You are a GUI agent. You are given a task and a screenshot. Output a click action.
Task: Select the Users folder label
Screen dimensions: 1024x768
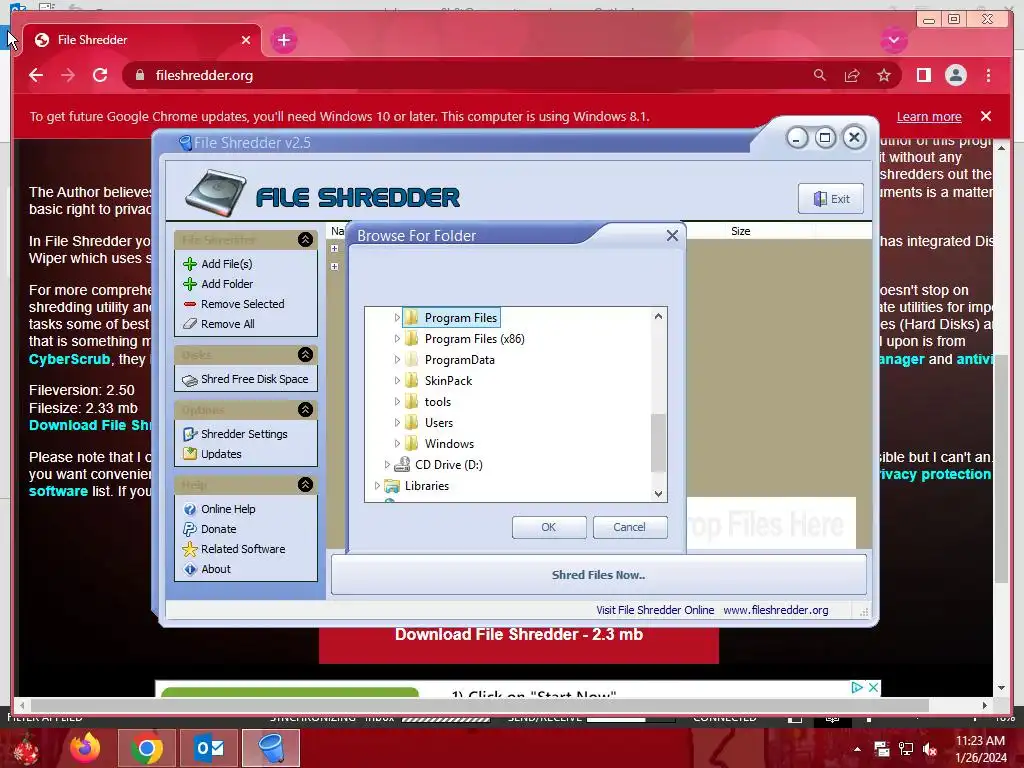pyautogui.click(x=439, y=423)
